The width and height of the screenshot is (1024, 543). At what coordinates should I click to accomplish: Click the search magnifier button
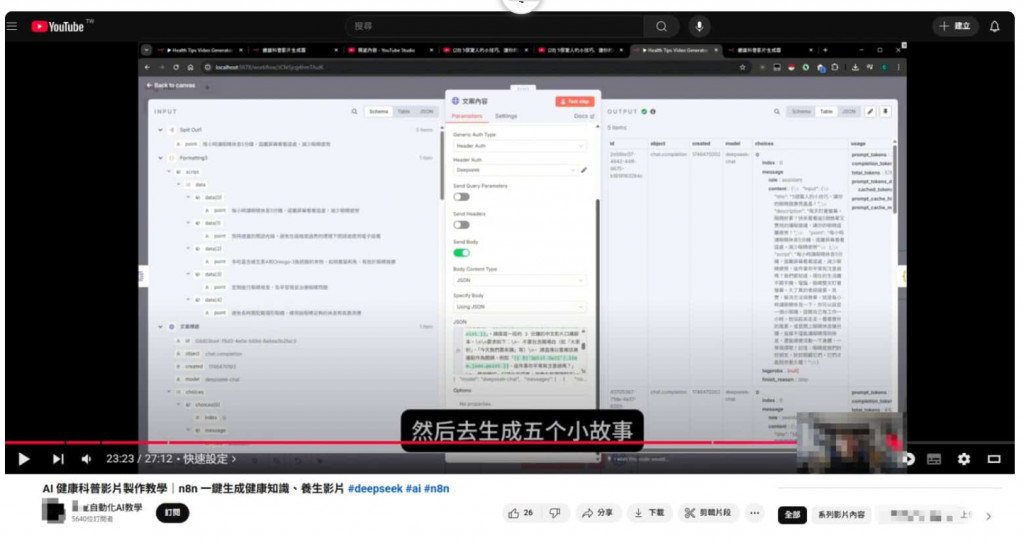[x=661, y=26]
